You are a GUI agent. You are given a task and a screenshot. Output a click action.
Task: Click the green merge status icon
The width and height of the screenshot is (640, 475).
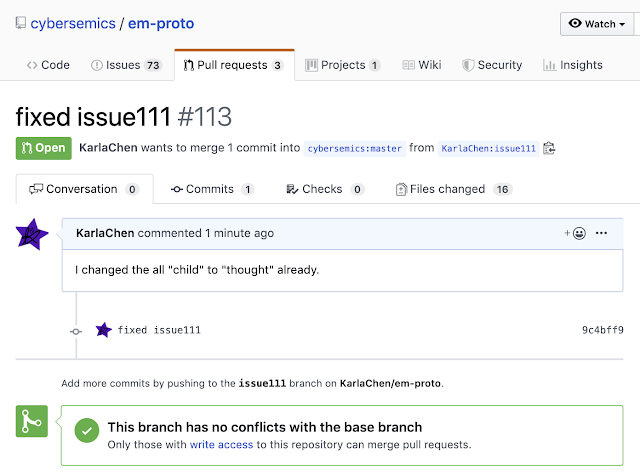[x=31, y=422]
